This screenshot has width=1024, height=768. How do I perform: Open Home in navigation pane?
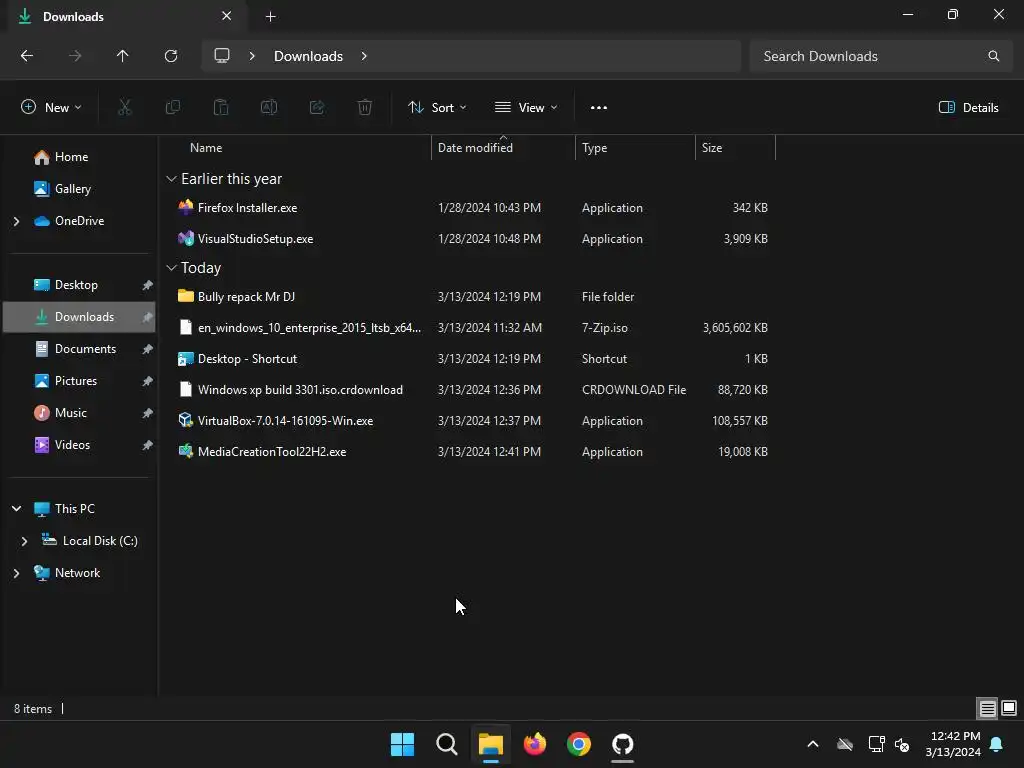(x=72, y=157)
